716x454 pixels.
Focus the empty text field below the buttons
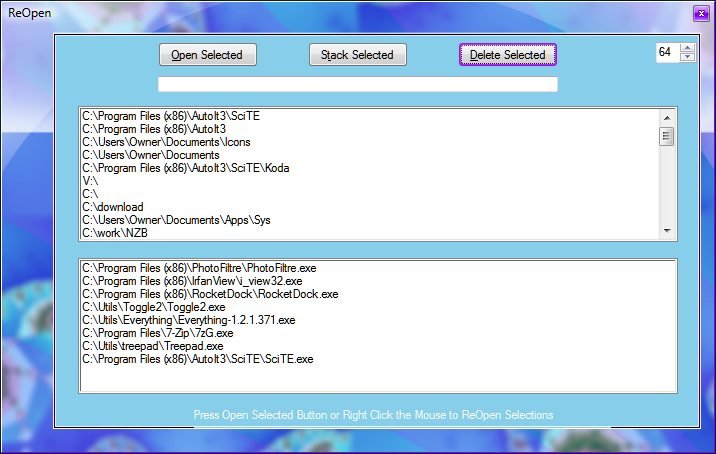[x=357, y=84]
